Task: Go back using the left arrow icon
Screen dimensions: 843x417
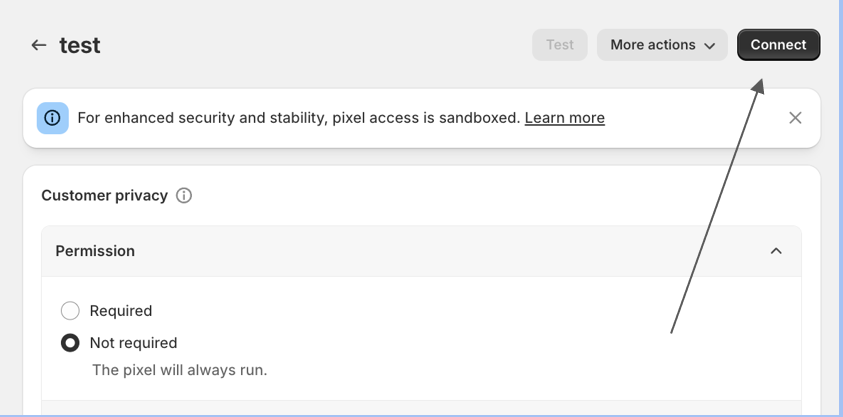Action: [x=39, y=45]
